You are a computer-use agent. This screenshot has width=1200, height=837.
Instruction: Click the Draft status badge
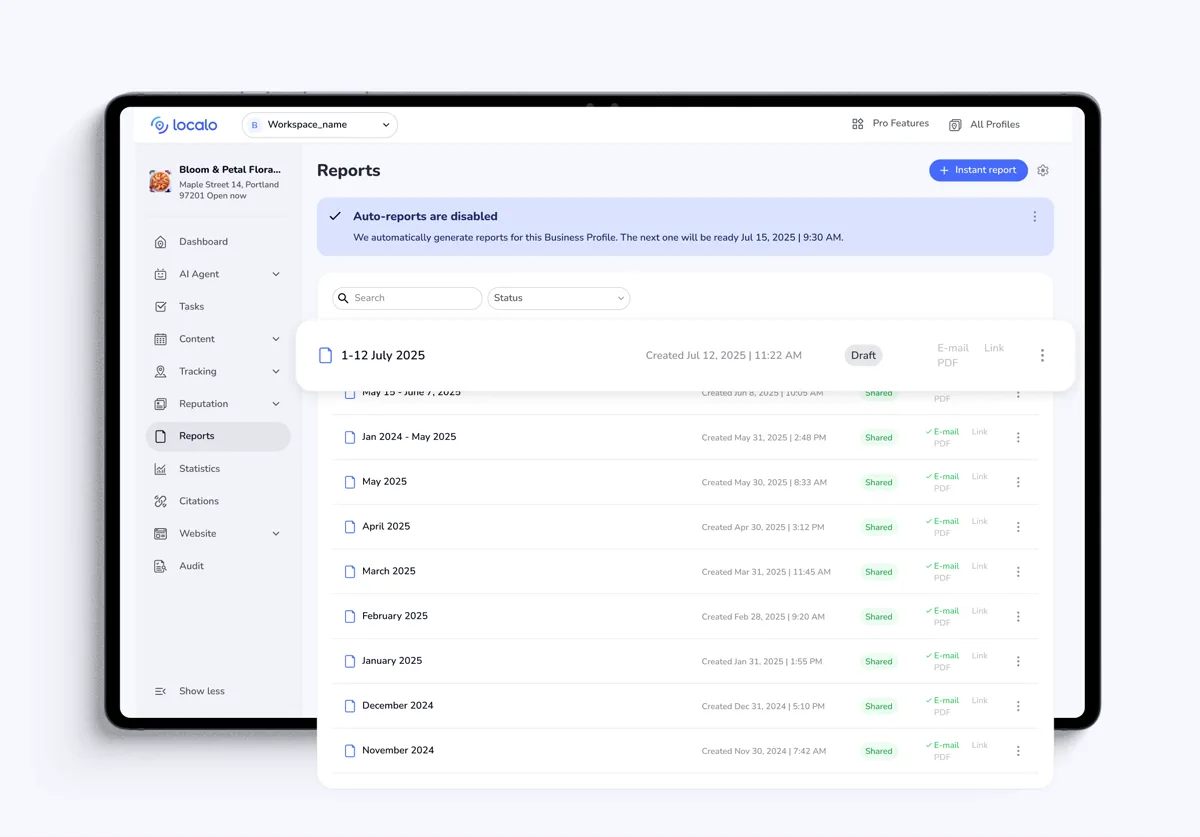coord(863,356)
